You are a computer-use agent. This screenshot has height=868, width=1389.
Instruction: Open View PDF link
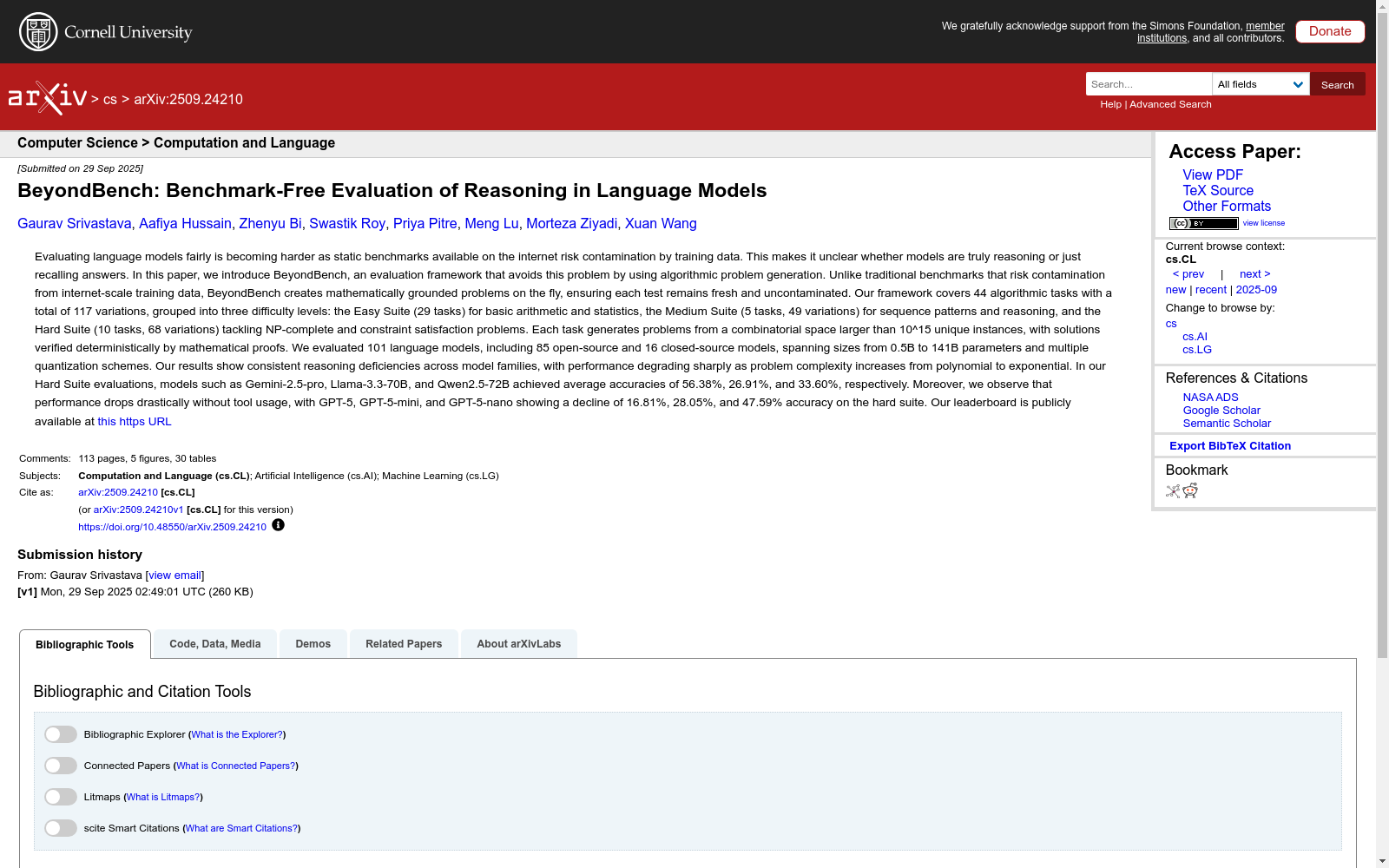(1213, 174)
